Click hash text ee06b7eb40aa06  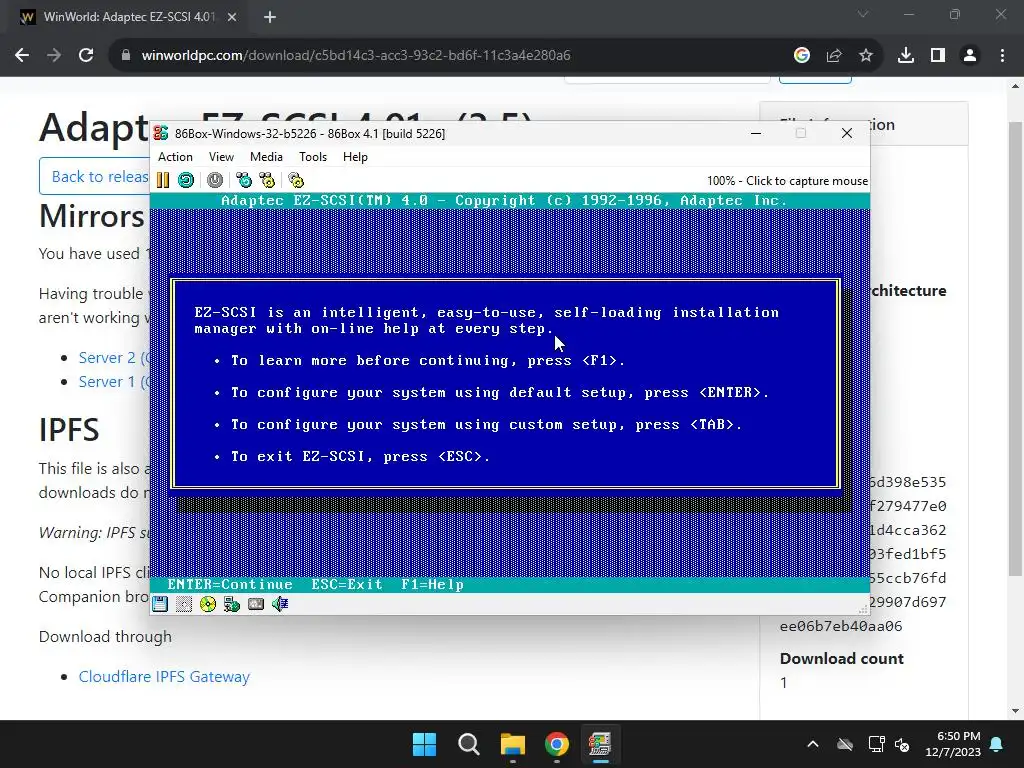[x=841, y=626]
